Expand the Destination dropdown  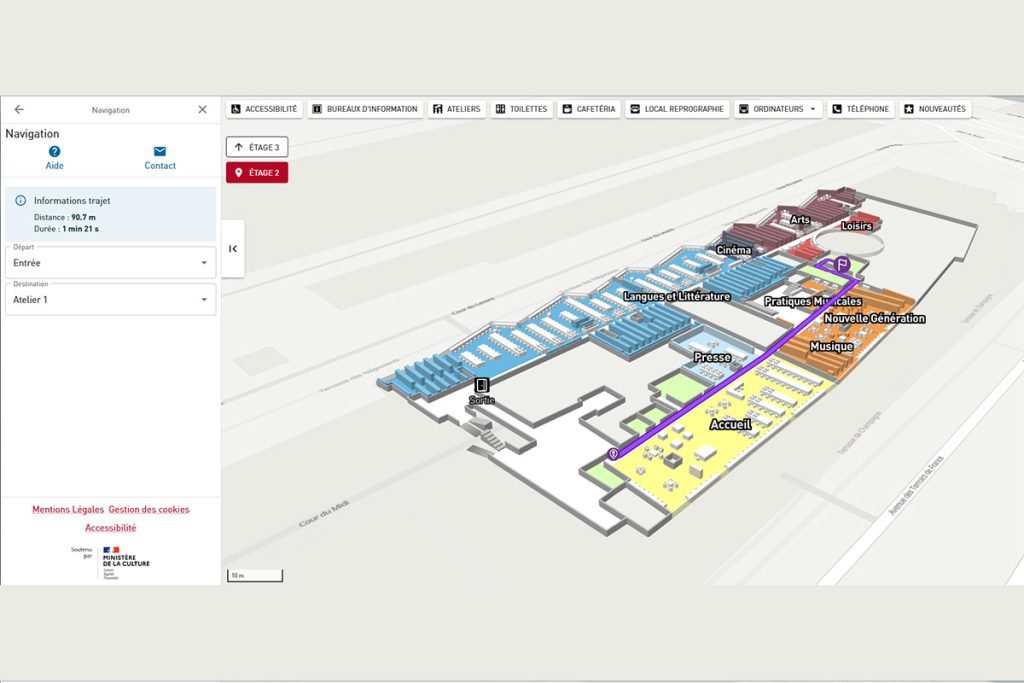(x=110, y=299)
